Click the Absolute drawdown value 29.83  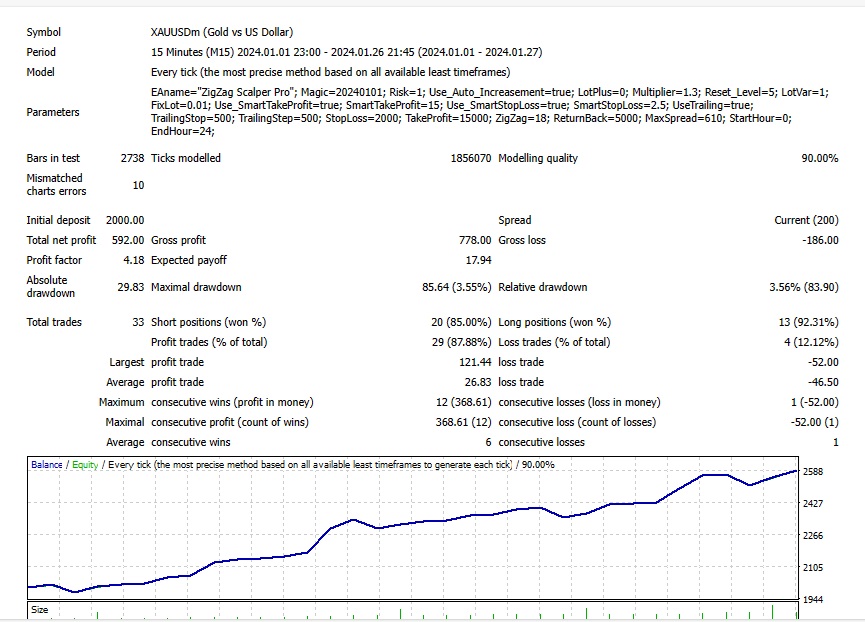click(x=131, y=287)
